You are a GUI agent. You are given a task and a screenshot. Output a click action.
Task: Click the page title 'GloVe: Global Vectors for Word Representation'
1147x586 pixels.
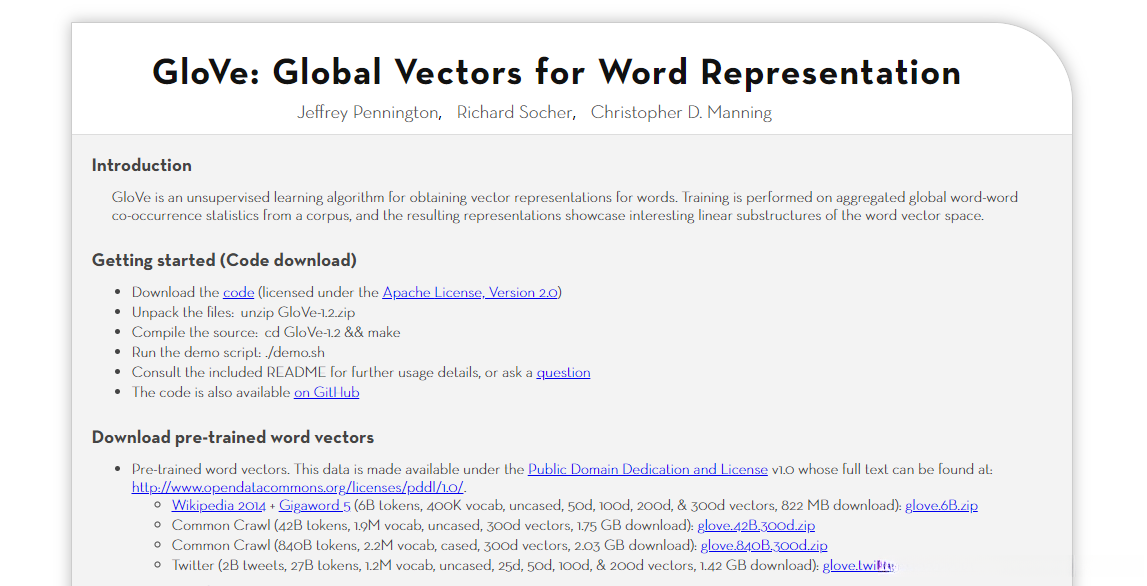556,72
